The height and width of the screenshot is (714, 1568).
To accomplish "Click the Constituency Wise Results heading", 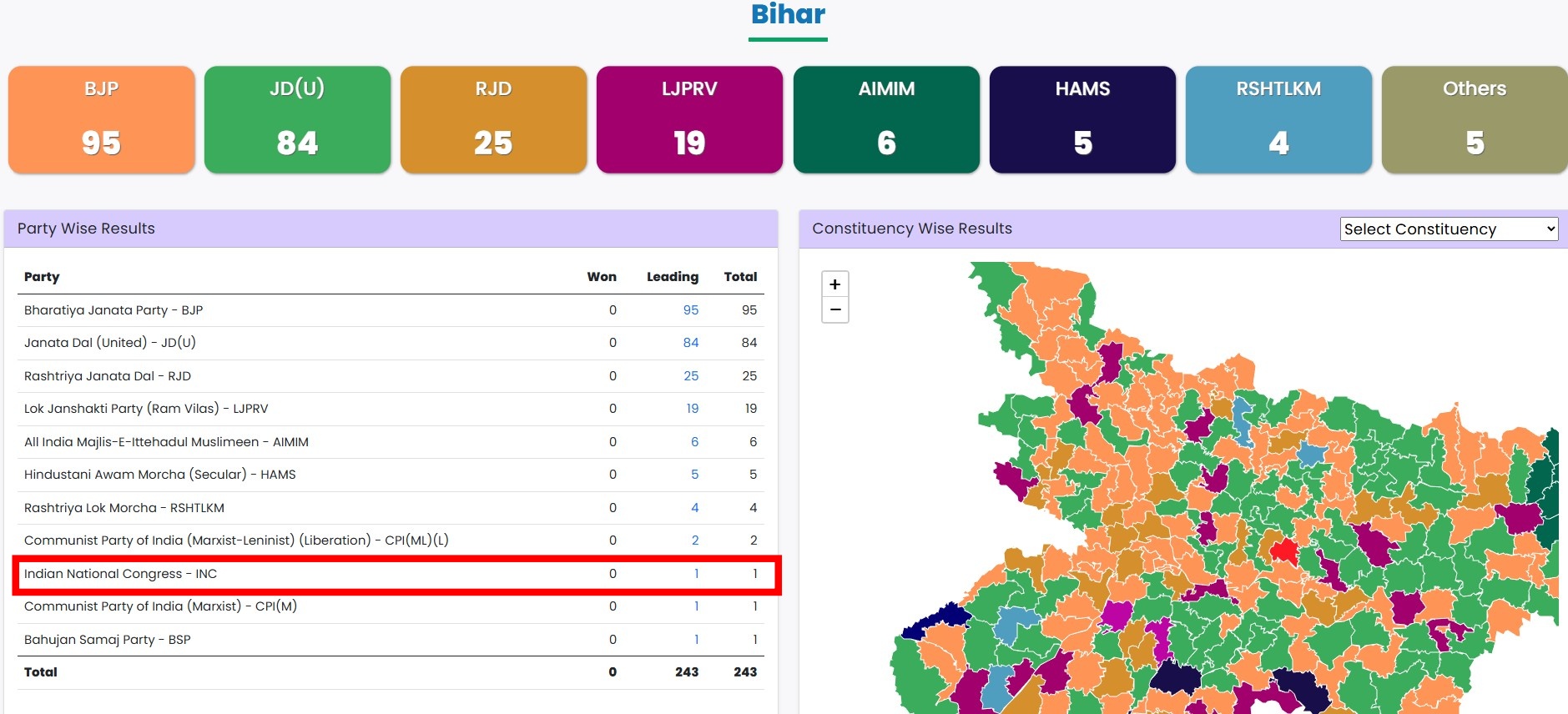I will click(912, 229).
